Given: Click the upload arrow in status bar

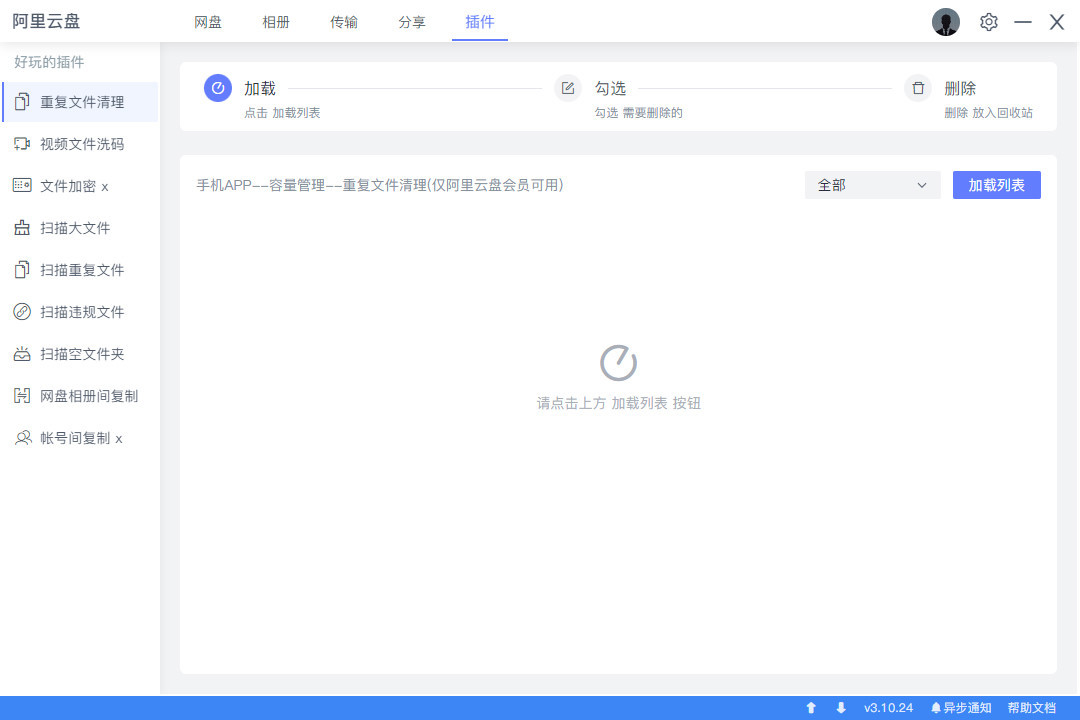Looking at the screenshot, I should pyautogui.click(x=811, y=708).
